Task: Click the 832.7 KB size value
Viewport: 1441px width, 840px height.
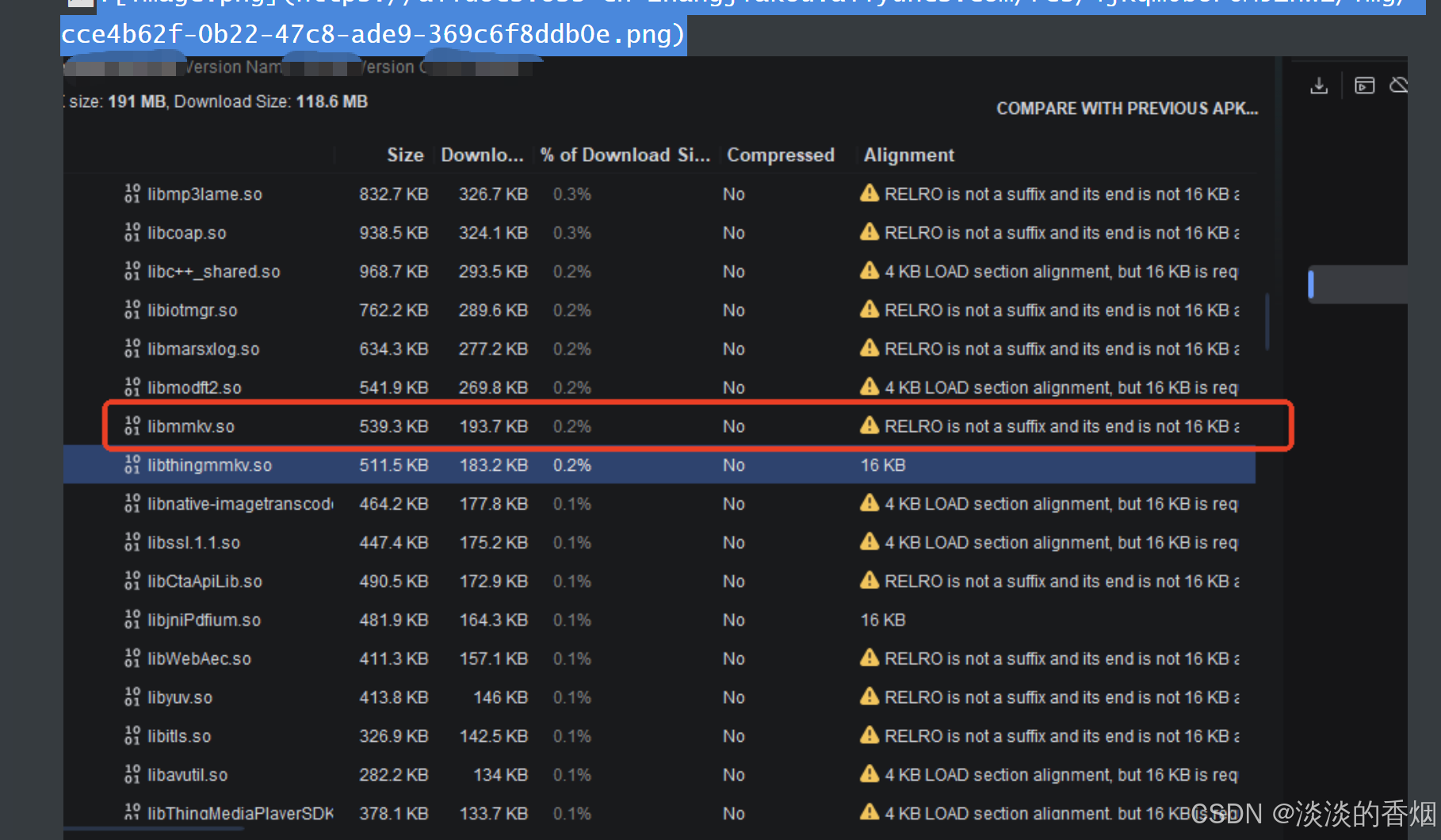Action: point(394,194)
